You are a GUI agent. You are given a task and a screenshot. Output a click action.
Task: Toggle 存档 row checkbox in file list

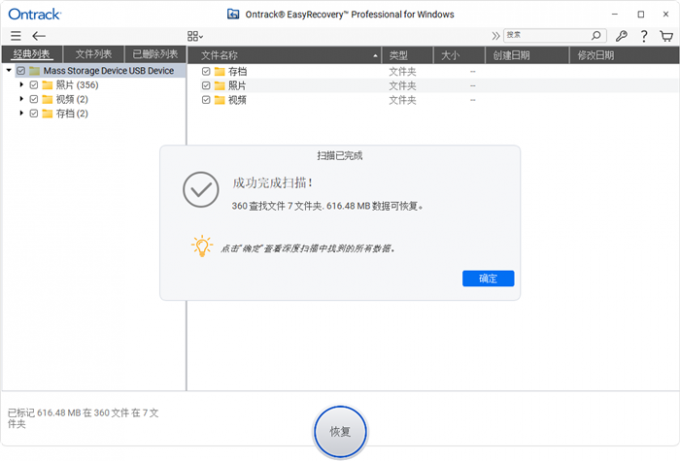206,72
